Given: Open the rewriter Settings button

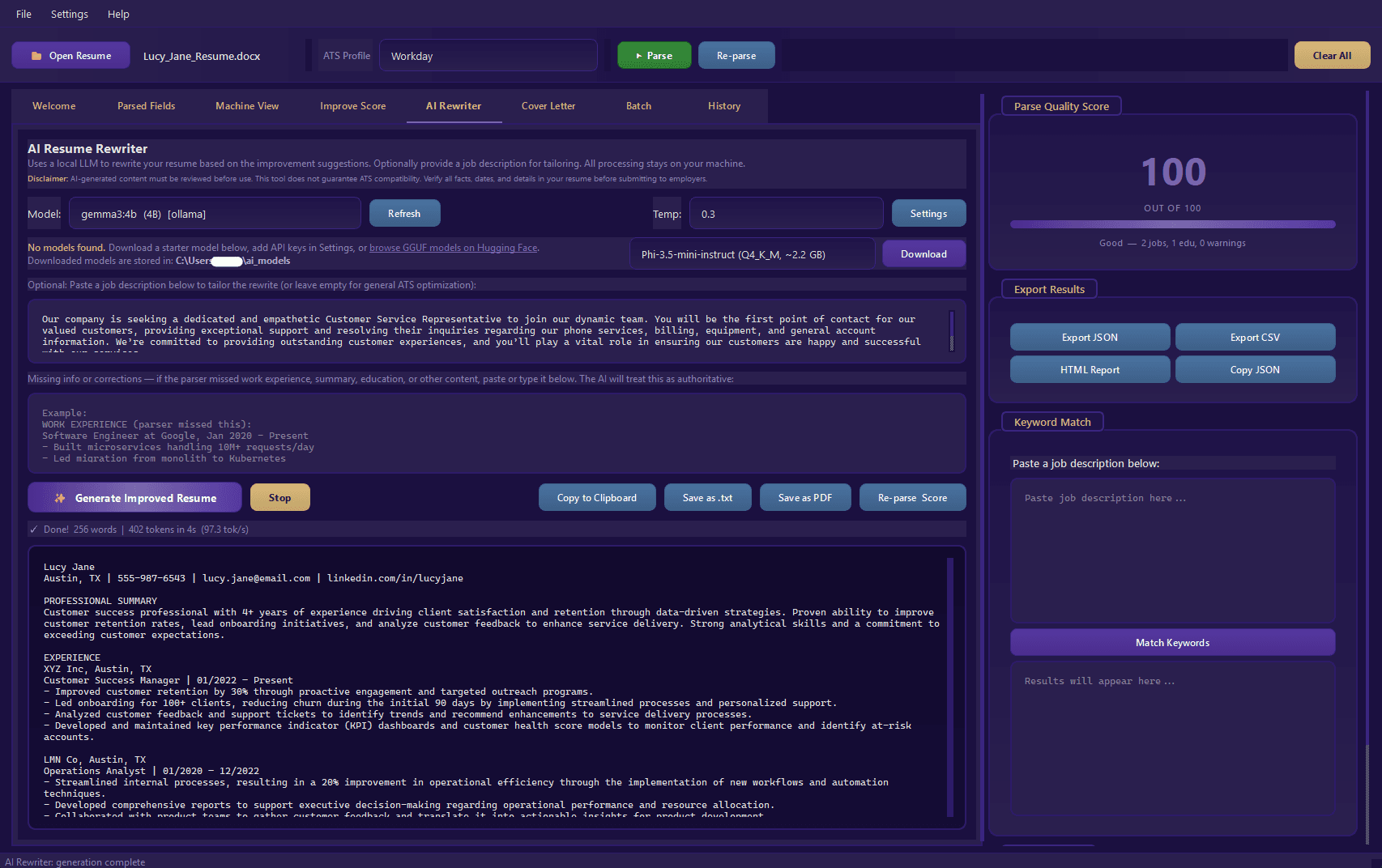Looking at the screenshot, I should 928,214.
